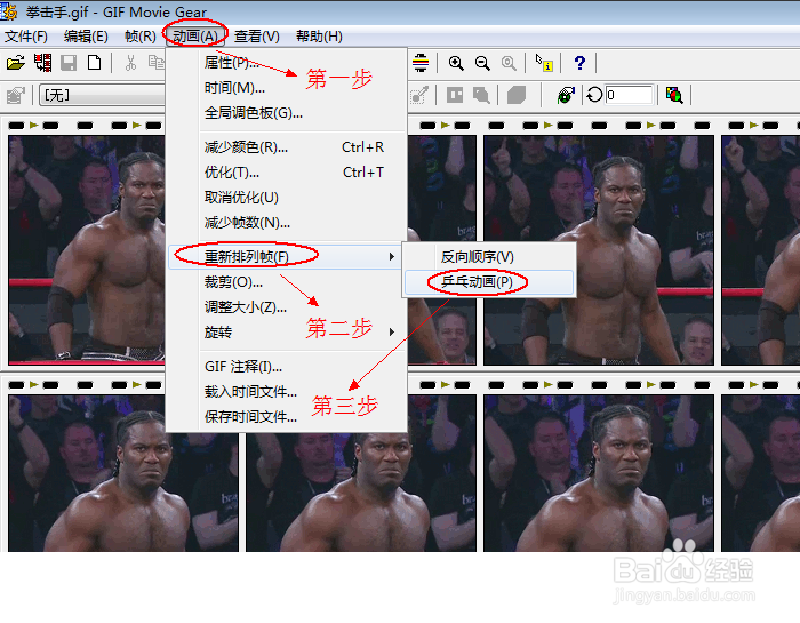The width and height of the screenshot is (800, 623).
Task: Click the new blank document icon
Action: click(x=94, y=63)
